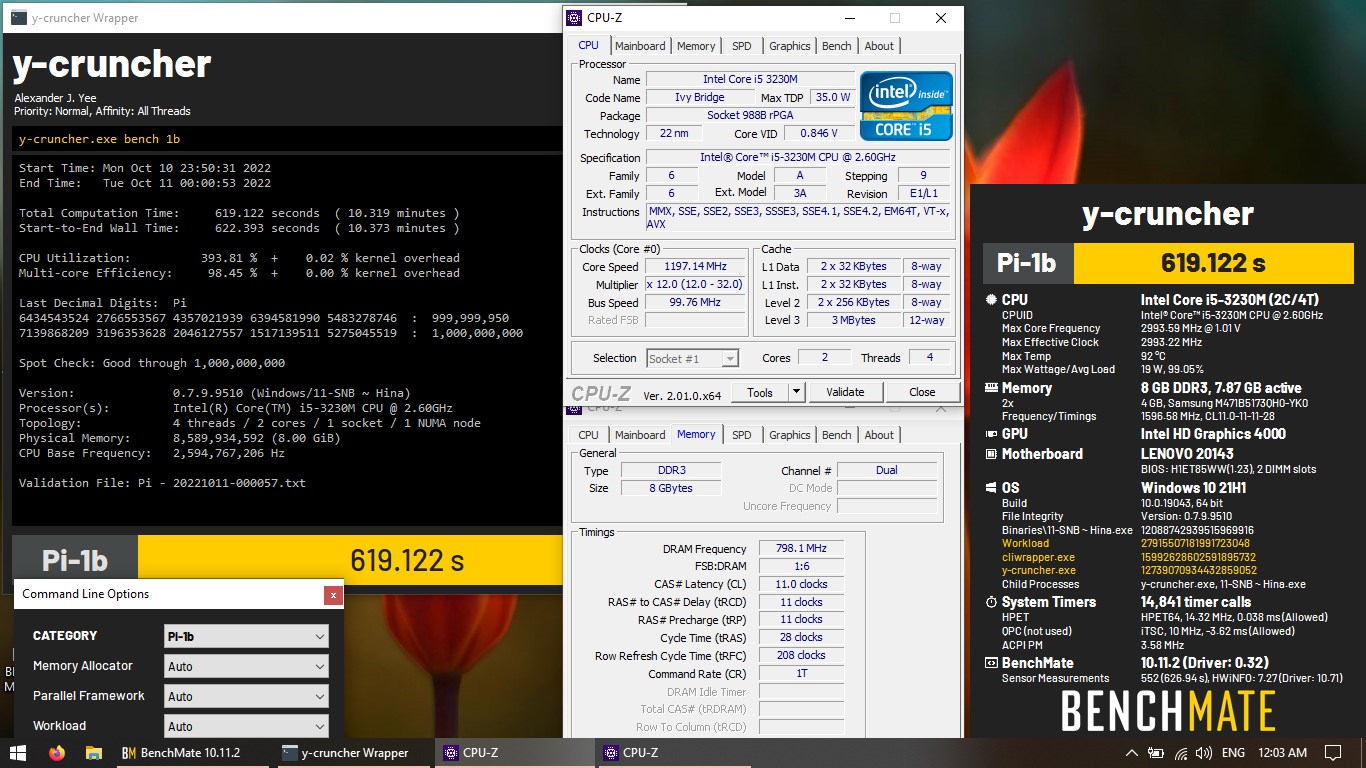The height and width of the screenshot is (768, 1366).
Task: Open Mainboard tab in lower CPU-Z window
Action: 640,435
